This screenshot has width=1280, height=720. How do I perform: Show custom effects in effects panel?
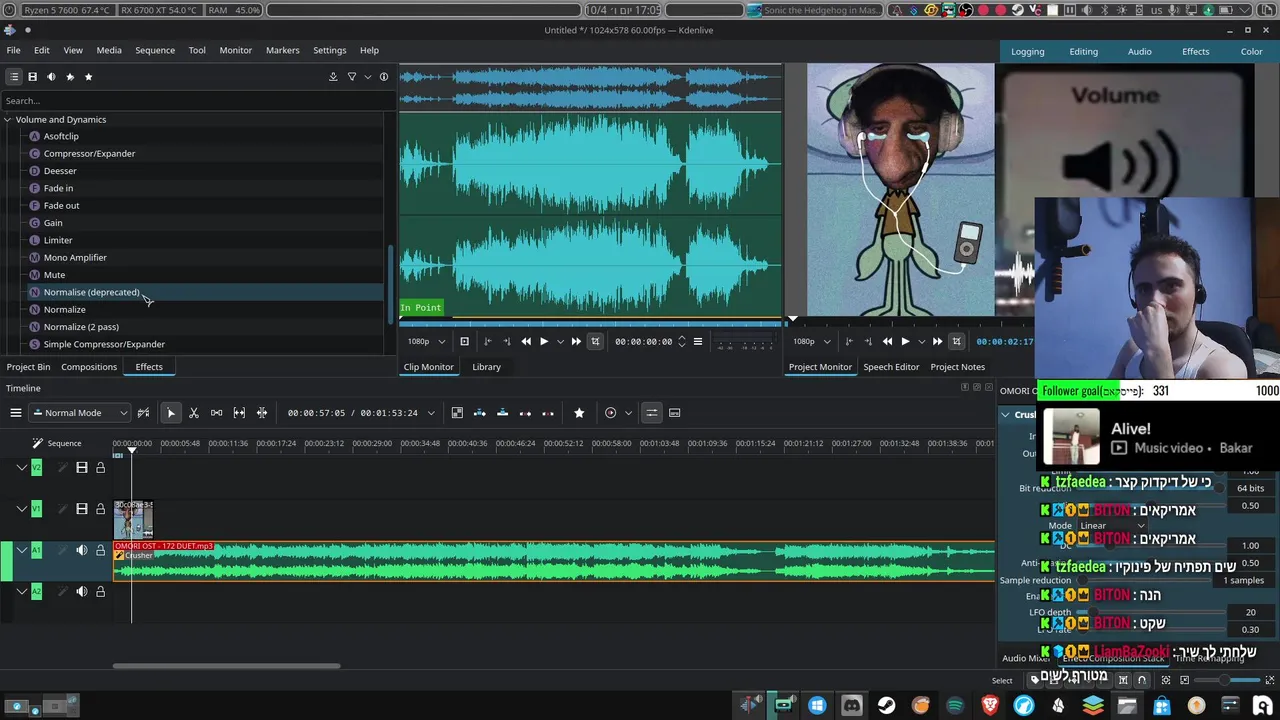tap(70, 77)
